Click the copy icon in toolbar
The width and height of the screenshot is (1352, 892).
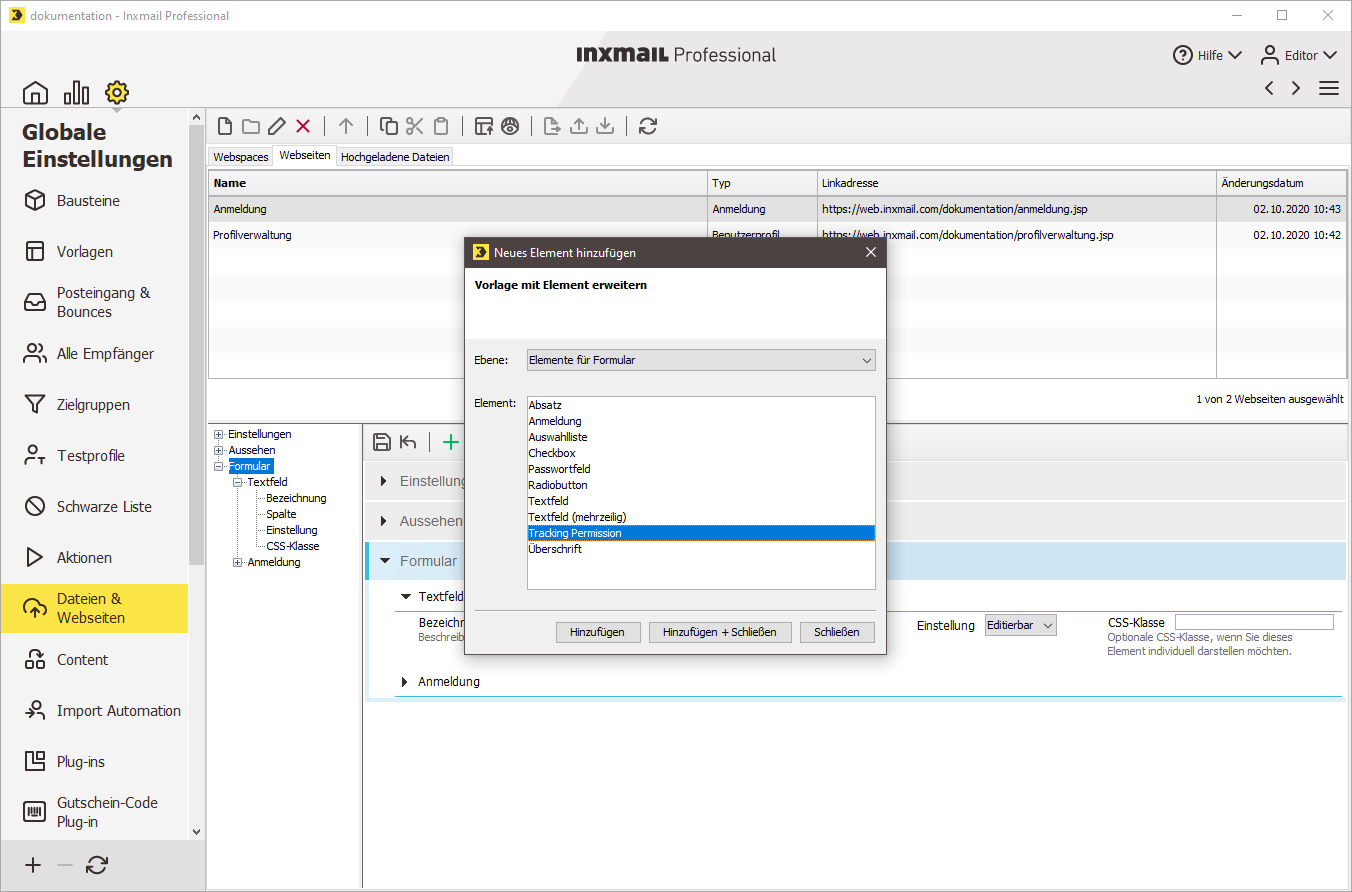tap(389, 126)
